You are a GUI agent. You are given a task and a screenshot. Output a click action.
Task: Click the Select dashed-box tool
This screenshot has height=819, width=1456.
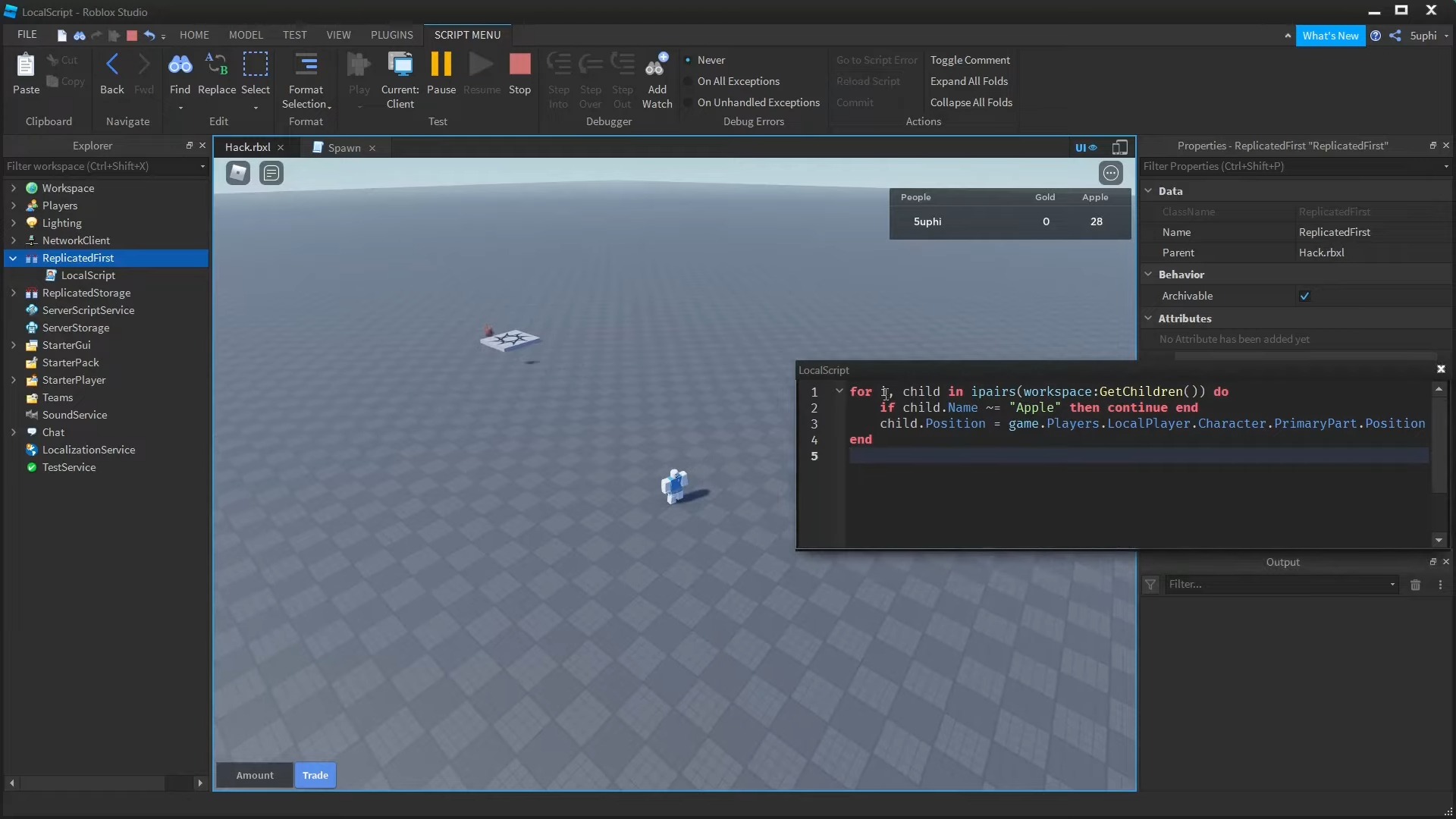(x=256, y=65)
